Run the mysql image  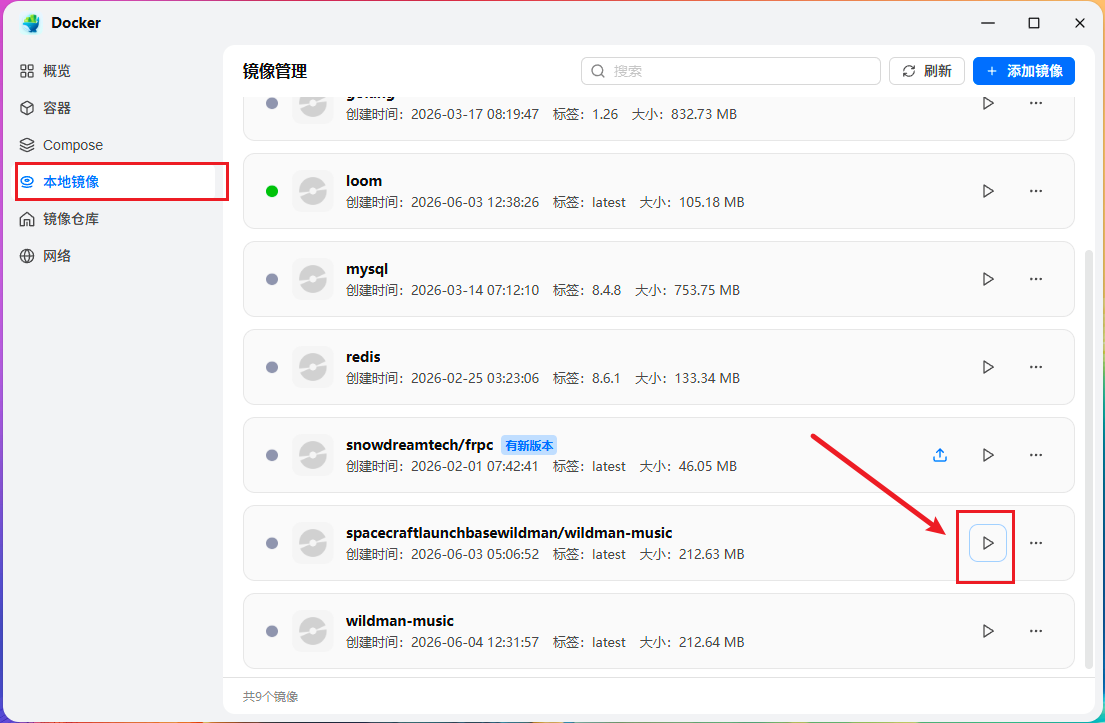pyautogui.click(x=988, y=279)
